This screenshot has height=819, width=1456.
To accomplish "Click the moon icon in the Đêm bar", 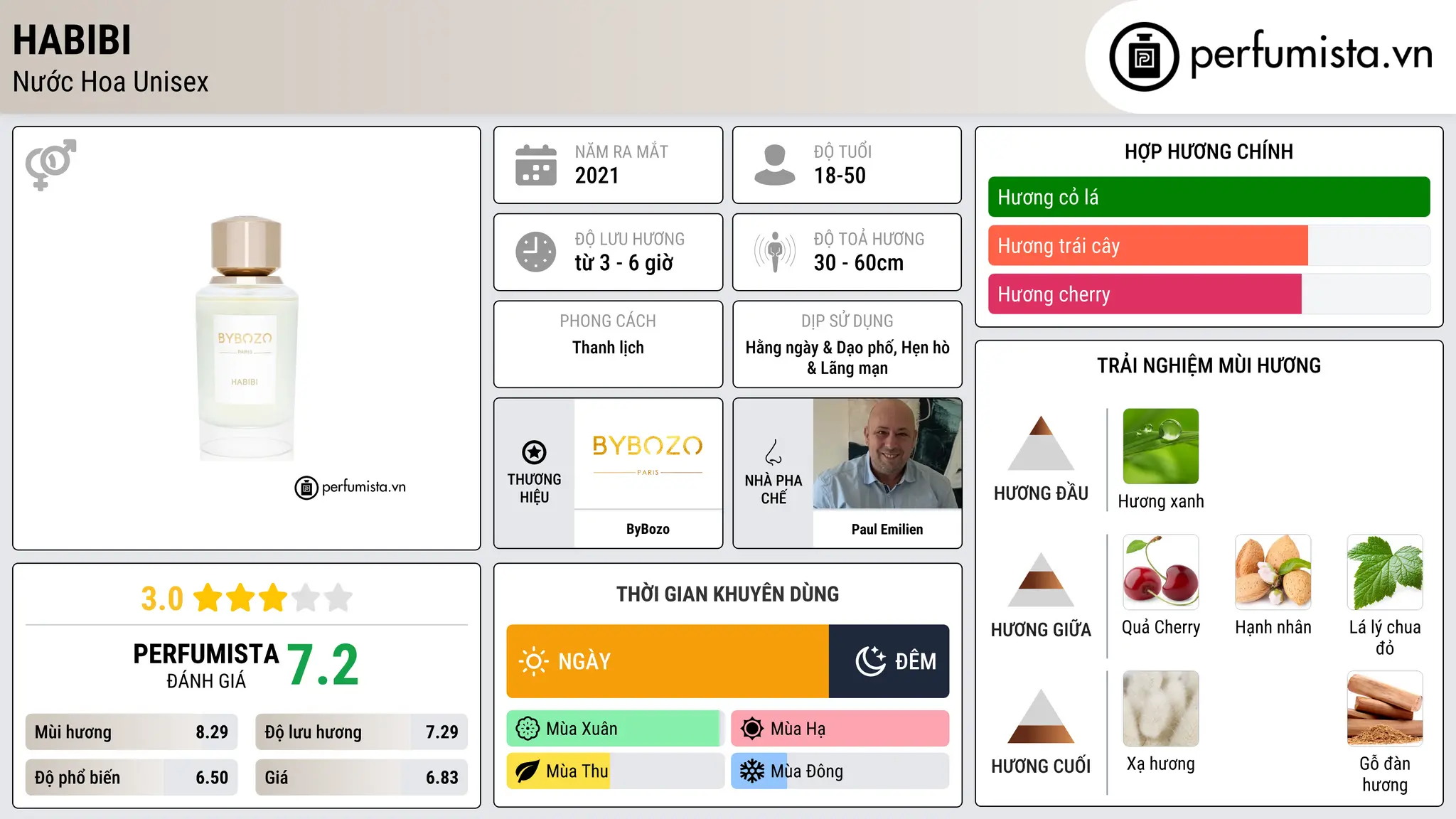I will (x=870, y=661).
